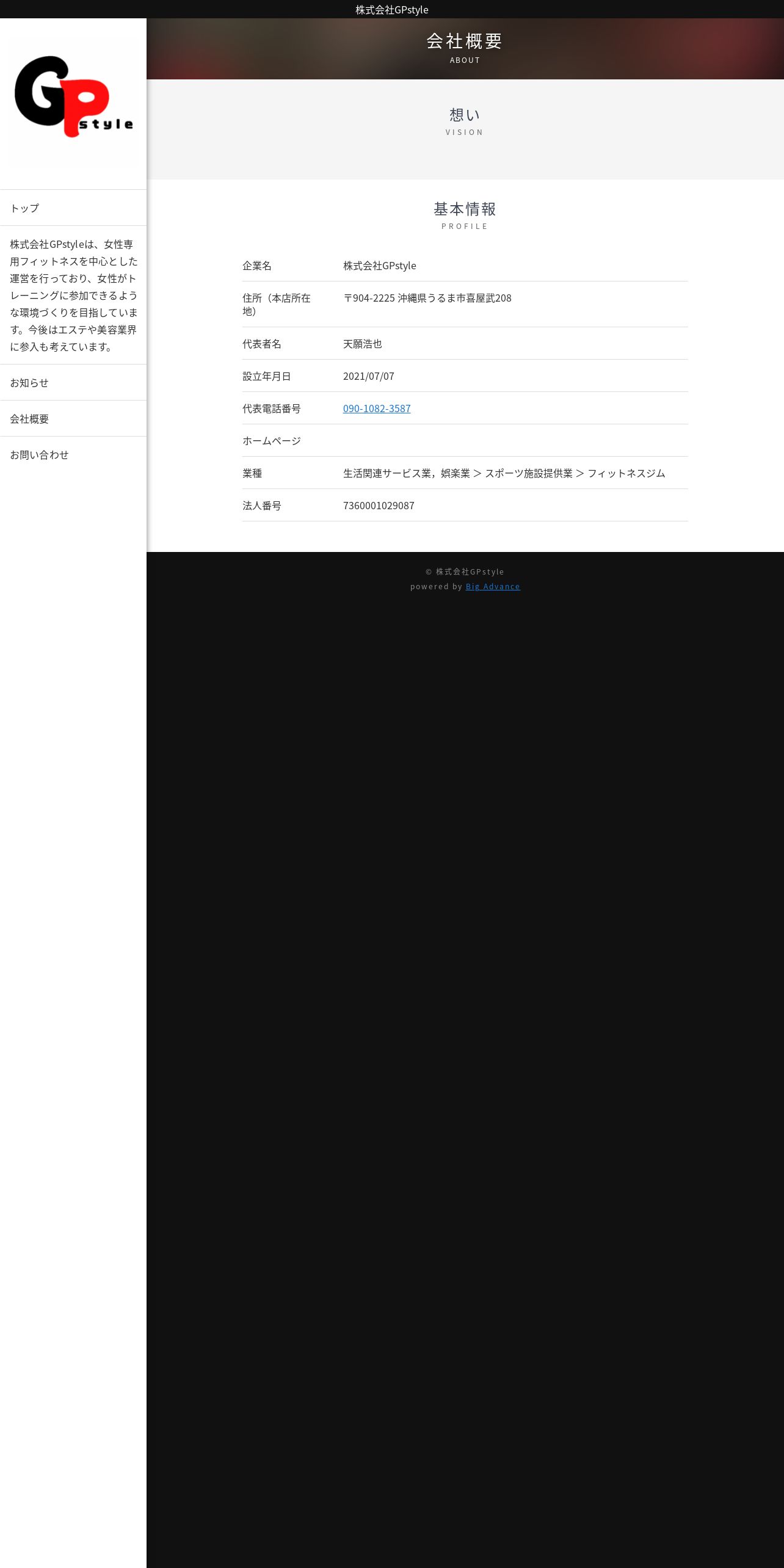Image resolution: width=784 pixels, height=1568 pixels.
Task: Click the sidebar company description text
Action: click(x=73, y=296)
